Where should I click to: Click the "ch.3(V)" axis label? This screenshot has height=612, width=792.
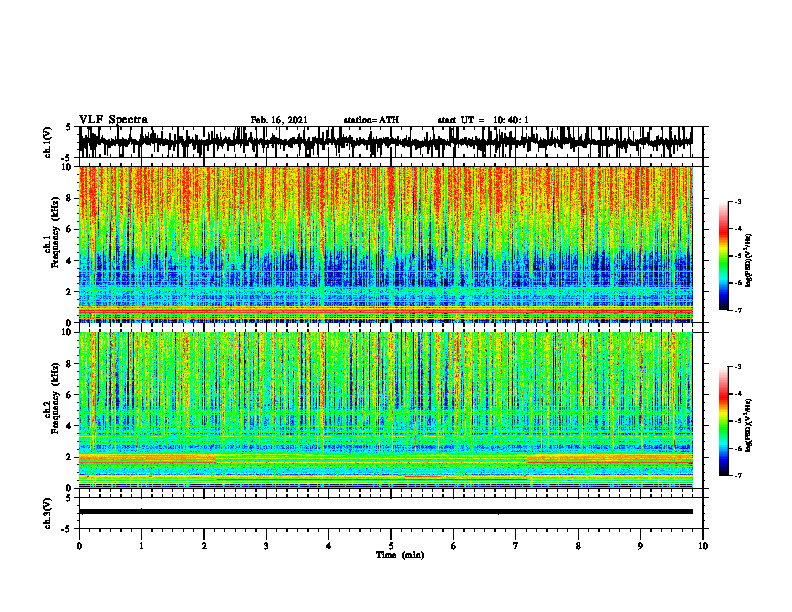click(x=48, y=513)
